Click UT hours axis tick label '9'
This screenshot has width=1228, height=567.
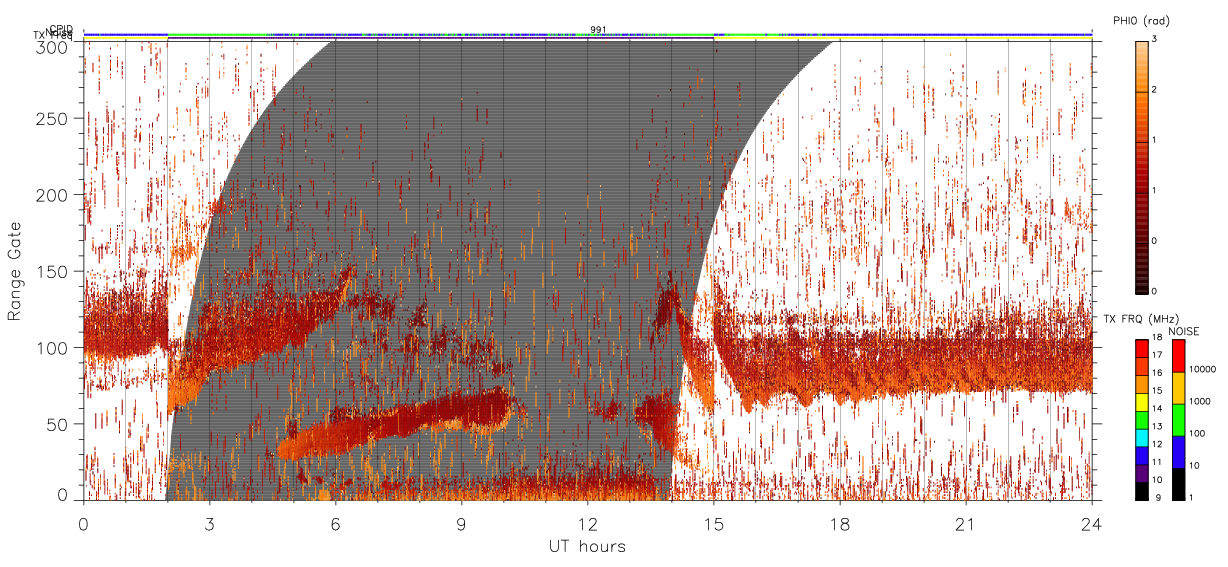point(461,524)
